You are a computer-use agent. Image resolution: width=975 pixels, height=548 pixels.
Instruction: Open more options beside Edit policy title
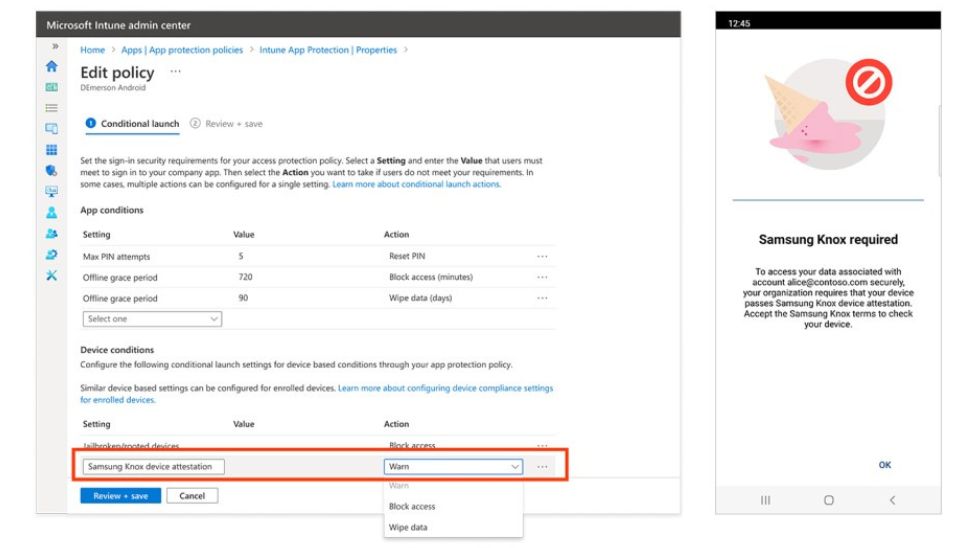(x=175, y=72)
